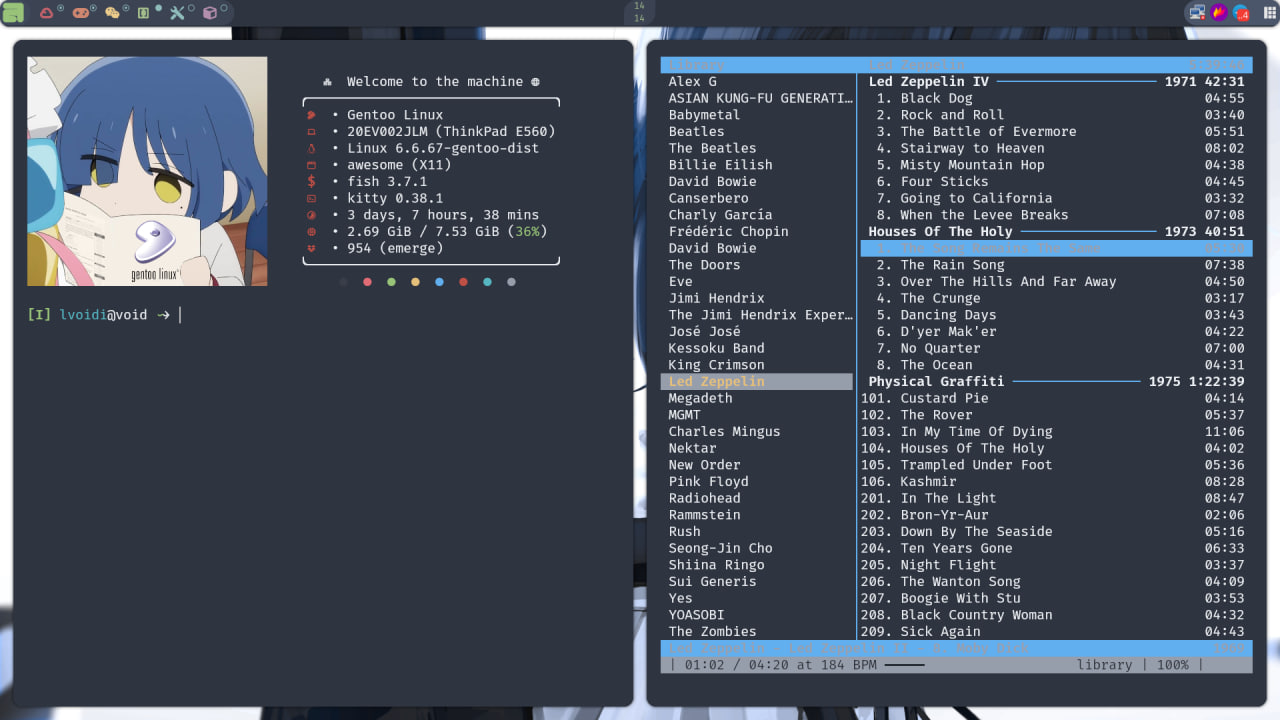Screen dimensions: 1280x720
Task: Select the track Stairway to Heaven
Action: [971, 148]
